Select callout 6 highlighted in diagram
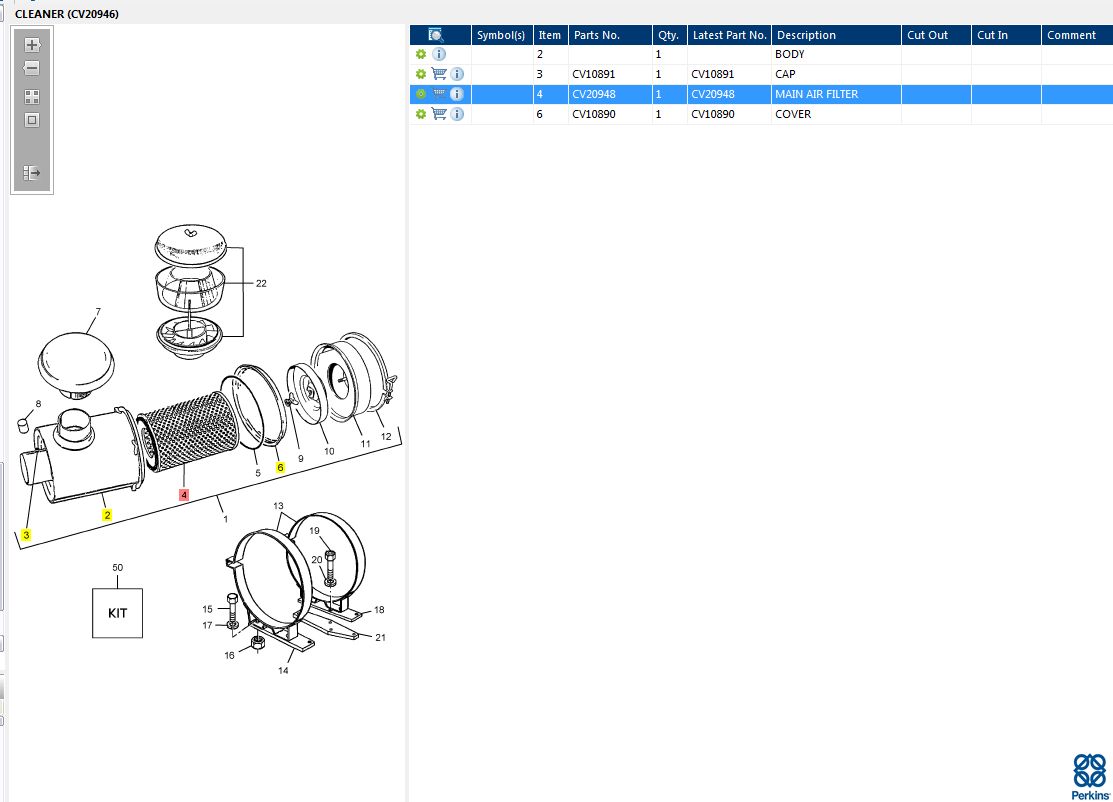Screen dimensions: 1113x802 280,467
